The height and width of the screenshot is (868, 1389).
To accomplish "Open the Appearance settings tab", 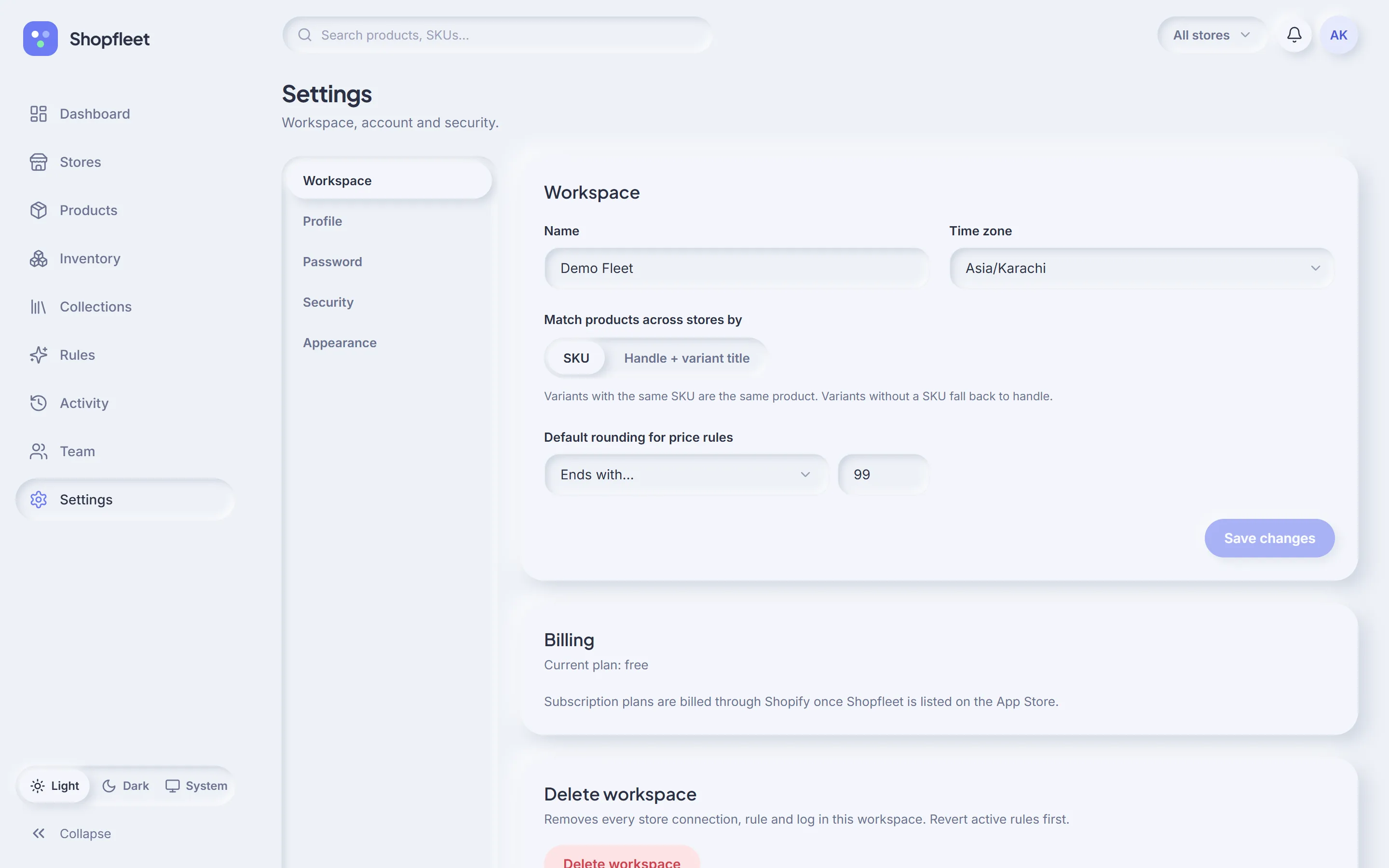I will coord(389,343).
